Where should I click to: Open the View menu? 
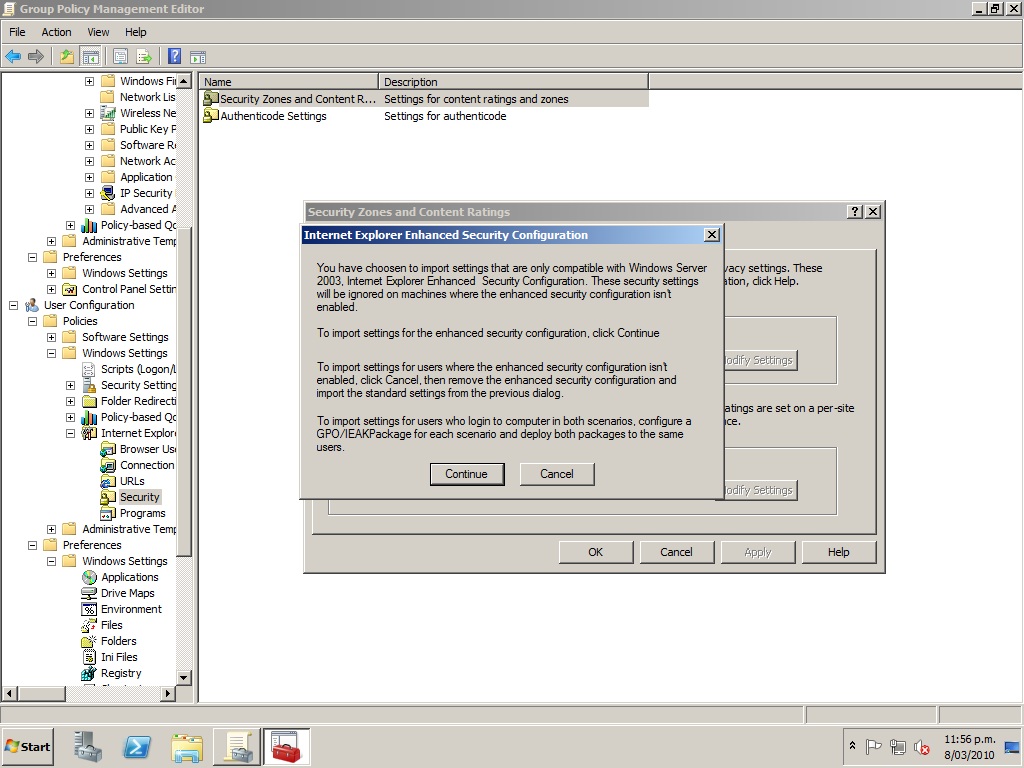(98, 32)
